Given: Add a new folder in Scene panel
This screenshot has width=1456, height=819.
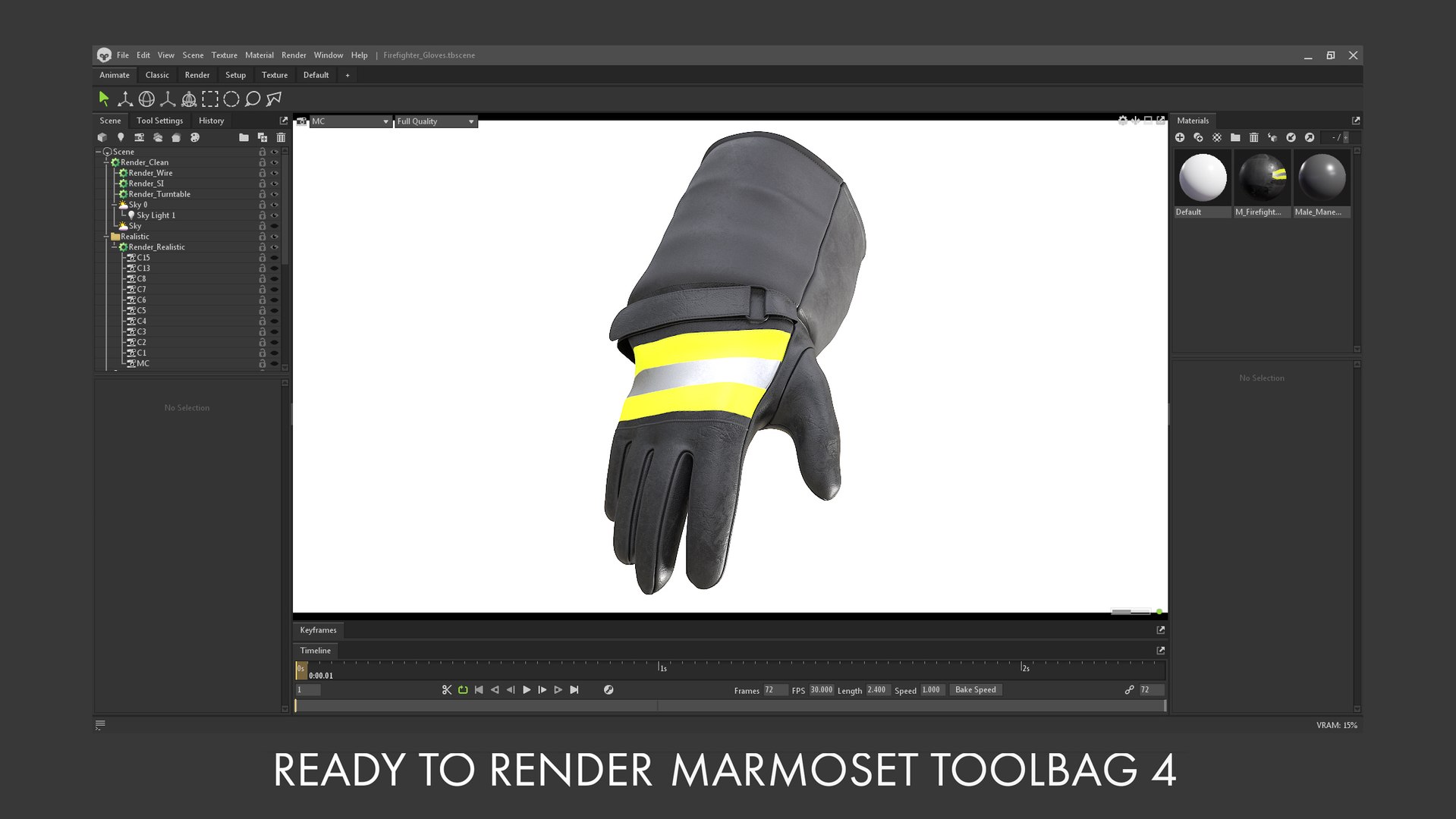Looking at the screenshot, I should (244, 137).
